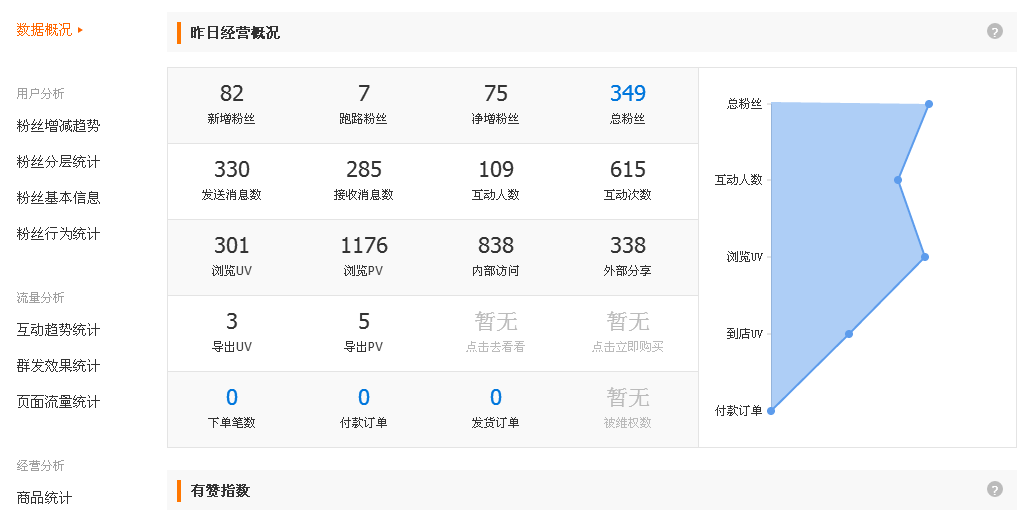Click the 到店UV data point on chart
This screenshot has width=1025, height=521.
849,334
